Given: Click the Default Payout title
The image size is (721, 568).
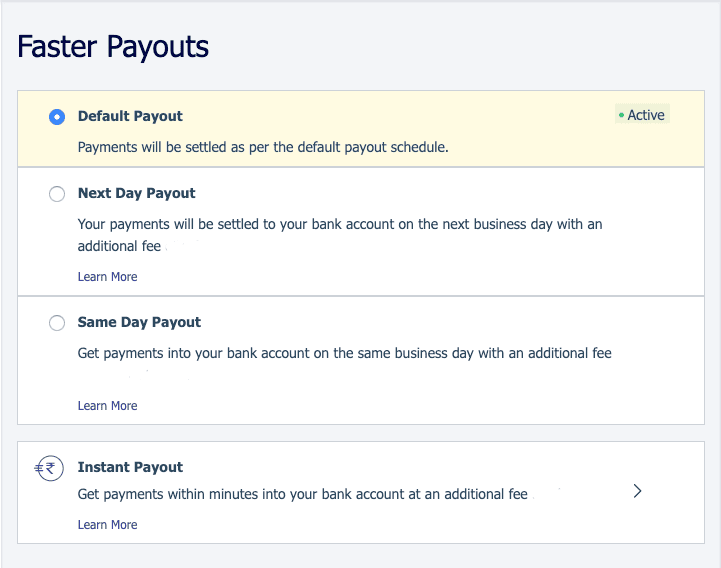Looking at the screenshot, I should (130, 116).
